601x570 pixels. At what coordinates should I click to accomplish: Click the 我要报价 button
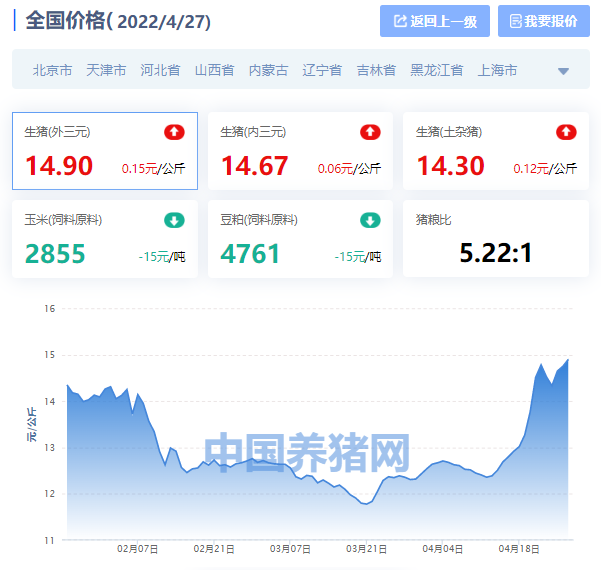click(x=544, y=21)
